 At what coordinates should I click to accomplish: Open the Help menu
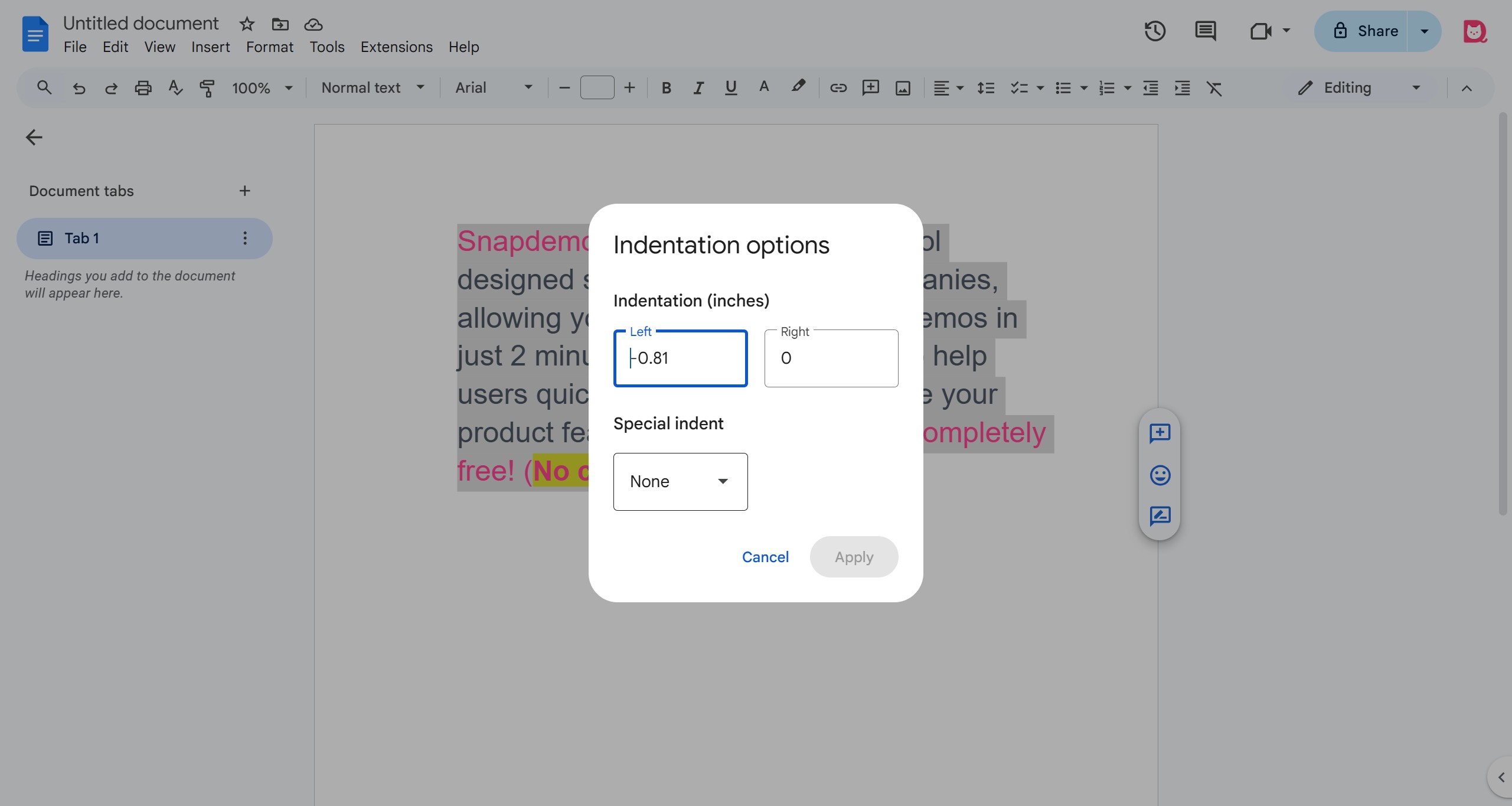[463, 47]
